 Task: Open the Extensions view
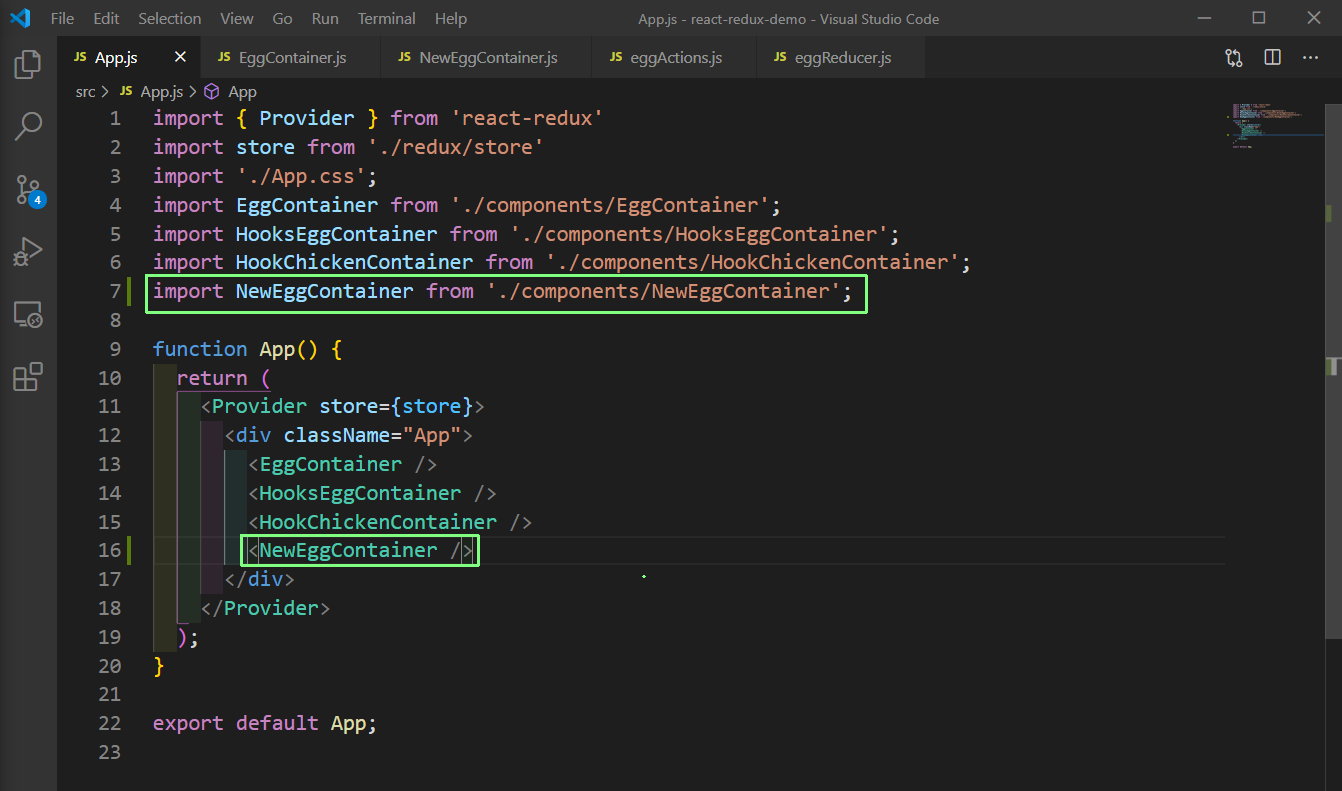click(x=28, y=376)
